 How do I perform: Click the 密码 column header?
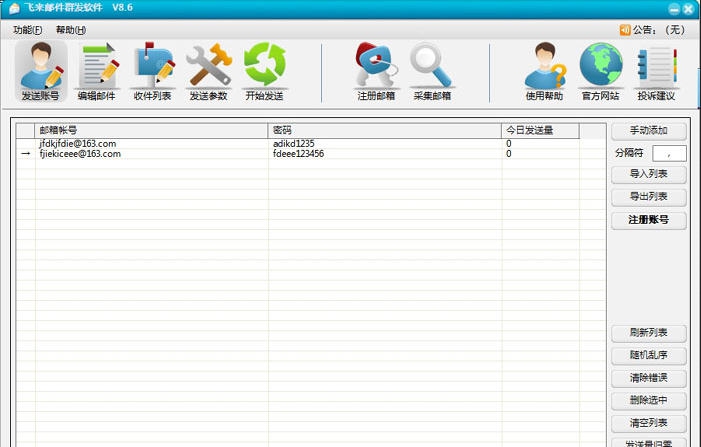coord(384,131)
